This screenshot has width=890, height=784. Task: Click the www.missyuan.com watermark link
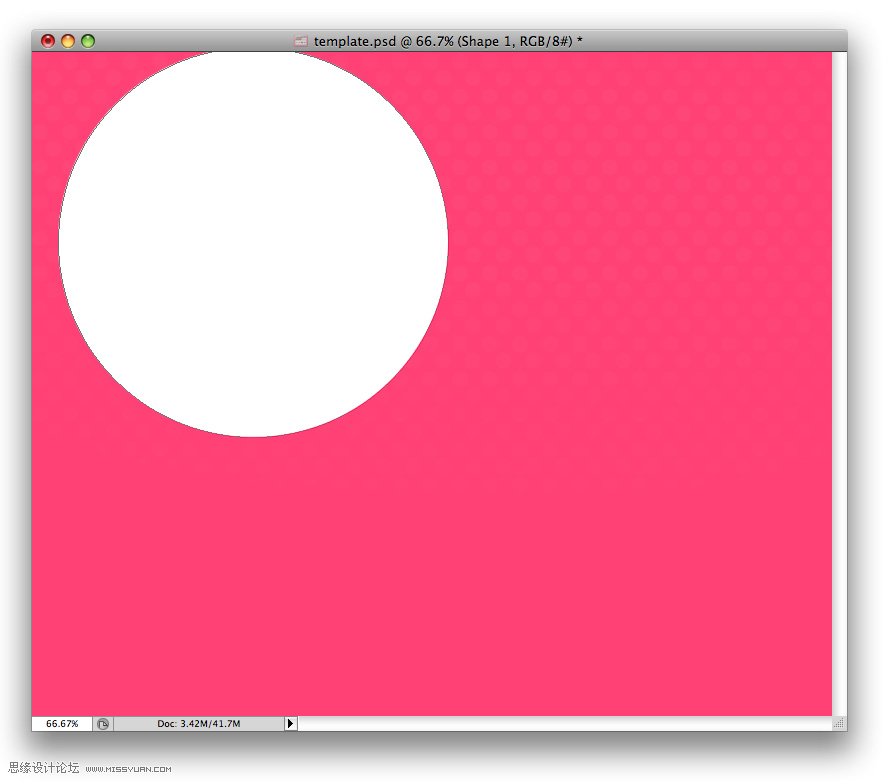point(128,770)
